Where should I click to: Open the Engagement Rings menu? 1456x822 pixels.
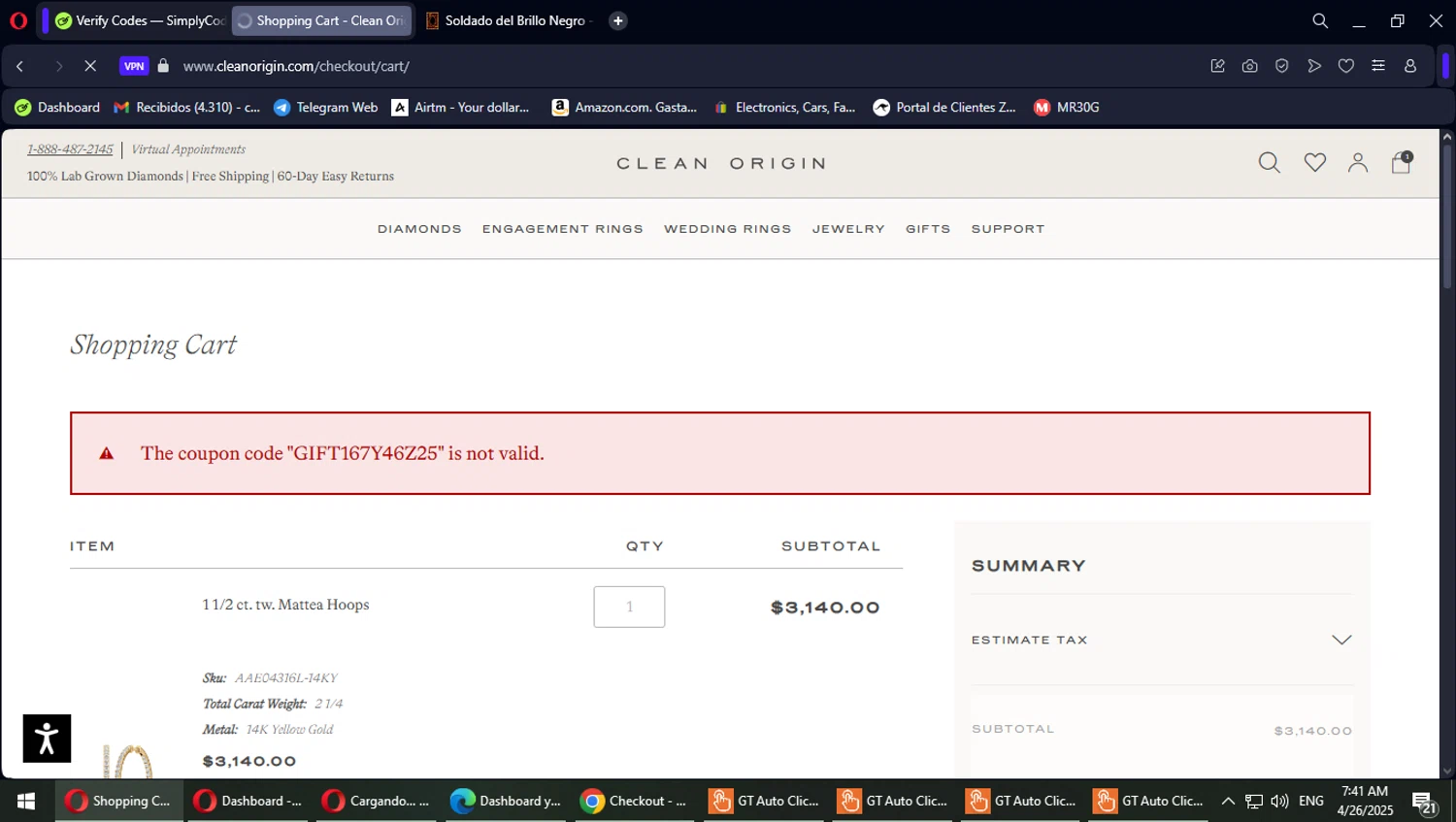(x=562, y=229)
